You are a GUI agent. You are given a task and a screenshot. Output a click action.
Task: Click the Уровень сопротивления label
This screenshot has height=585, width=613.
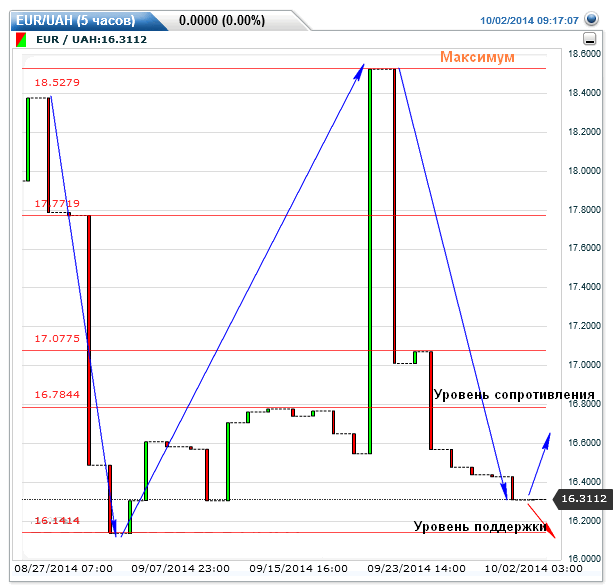(x=514, y=395)
